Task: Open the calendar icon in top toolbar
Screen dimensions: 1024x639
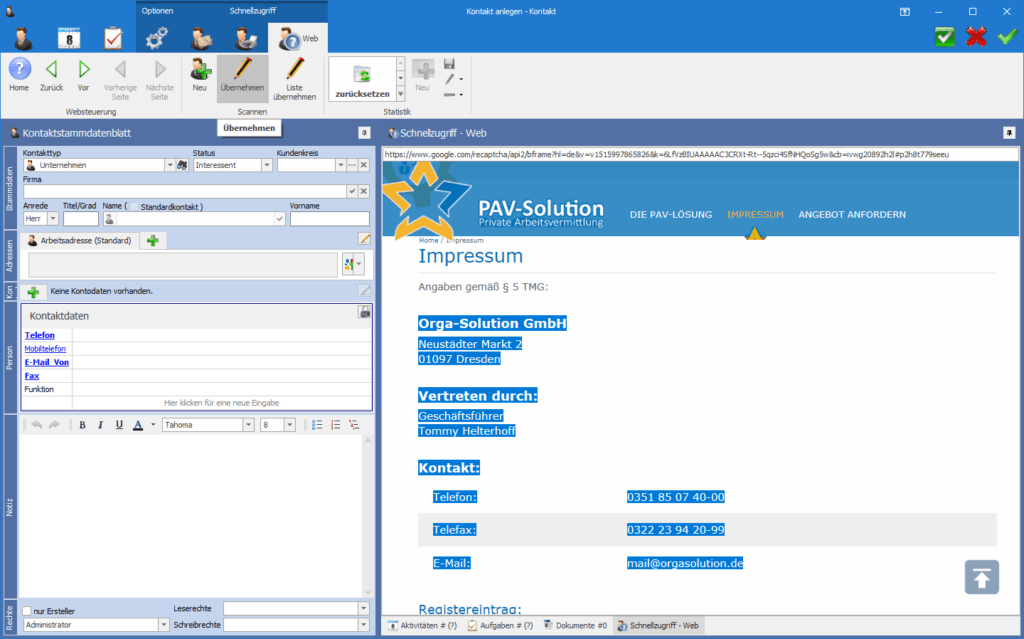Action: click(x=69, y=39)
